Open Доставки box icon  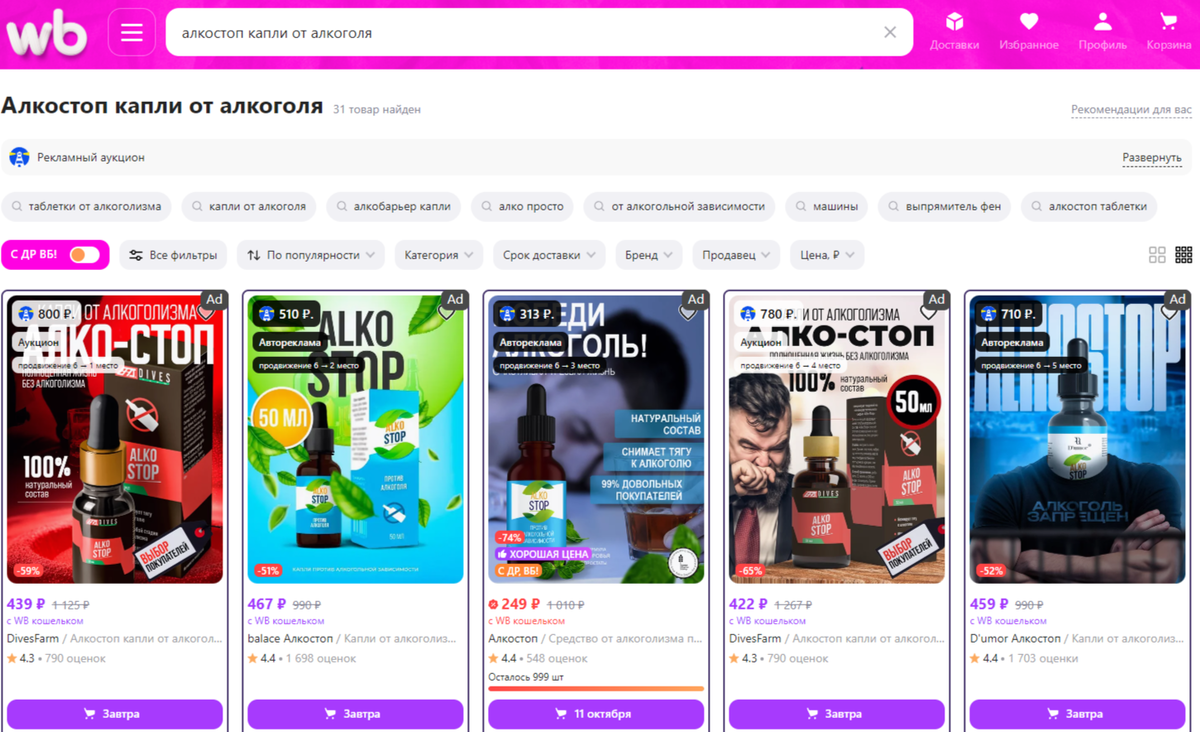pos(954,32)
